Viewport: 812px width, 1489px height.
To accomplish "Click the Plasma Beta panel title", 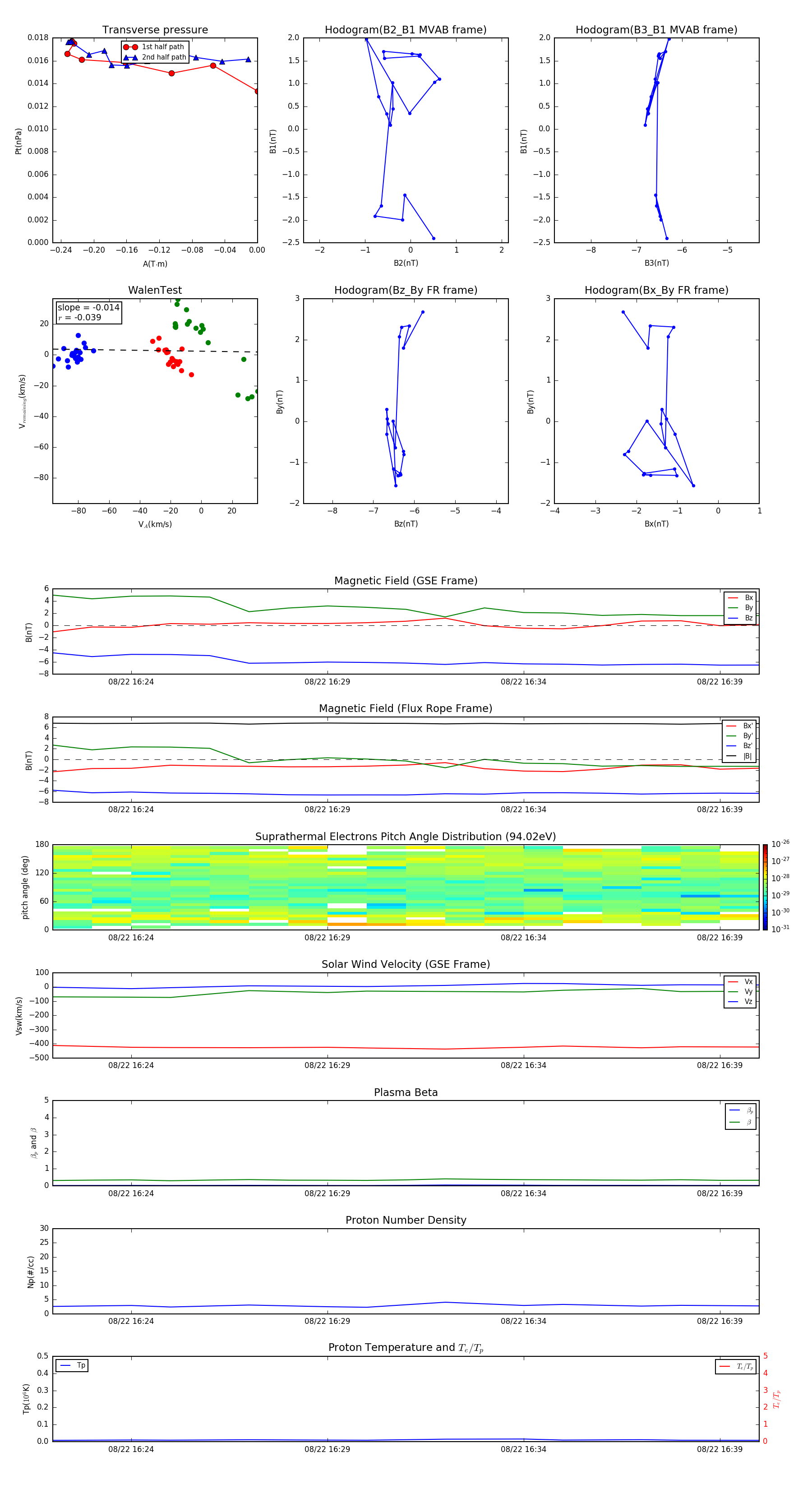I will (406, 1092).
